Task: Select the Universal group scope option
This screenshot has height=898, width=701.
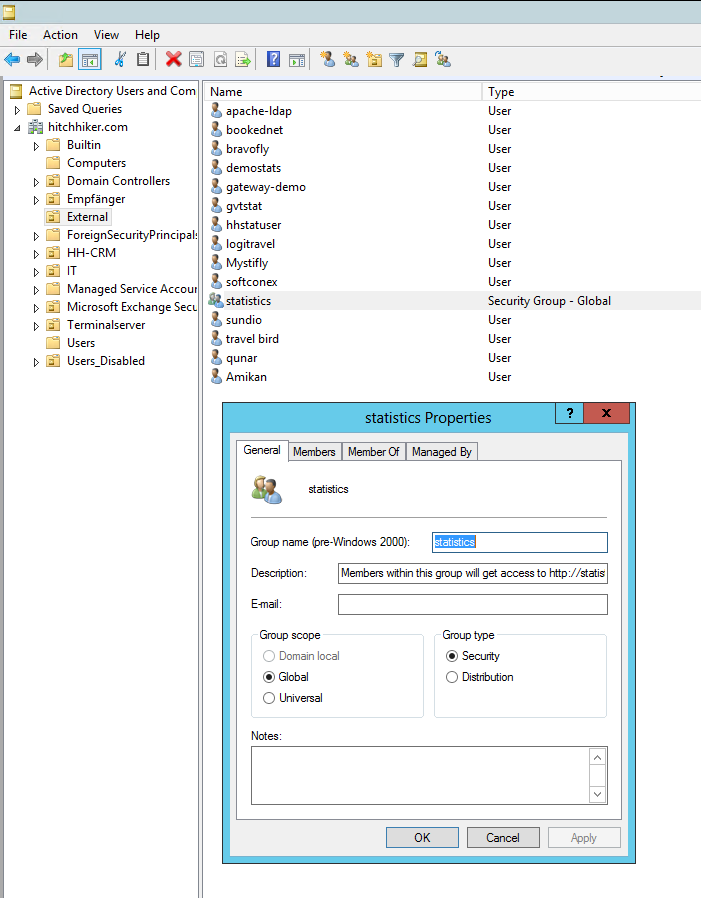Action: (x=268, y=698)
